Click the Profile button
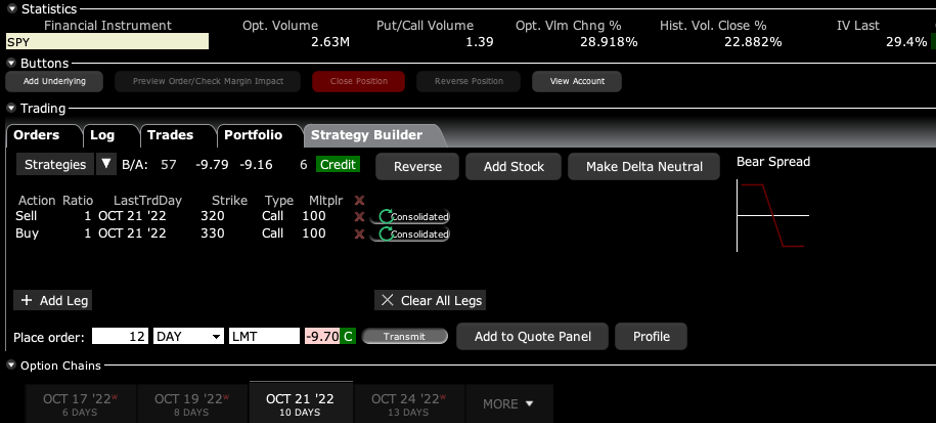This screenshot has height=423, width=936. (651, 336)
